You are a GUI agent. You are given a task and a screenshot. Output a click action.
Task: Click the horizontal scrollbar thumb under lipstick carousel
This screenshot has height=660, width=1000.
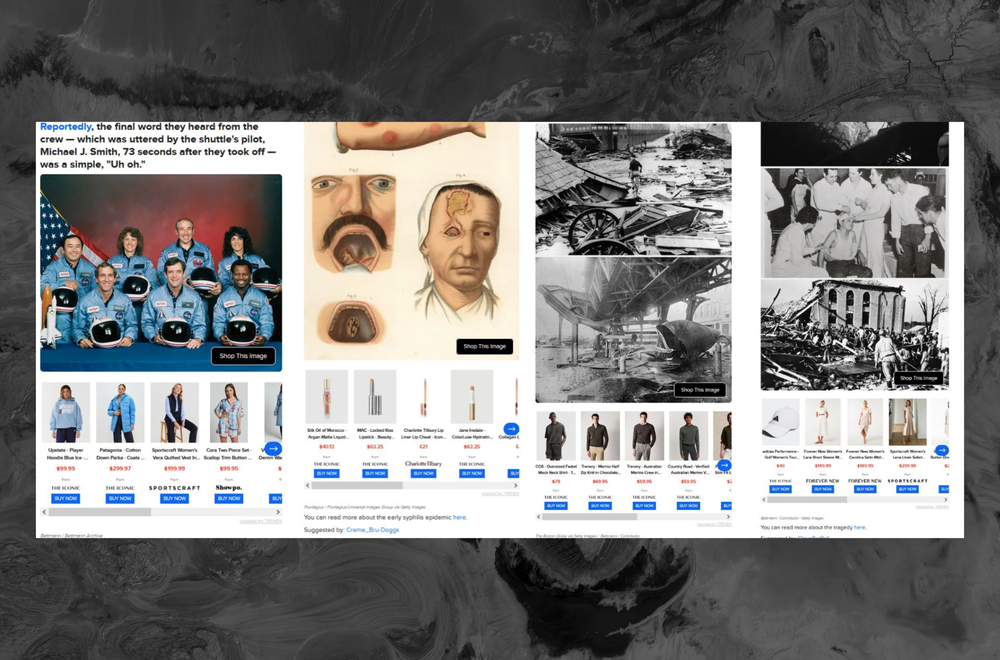tap(357, 485)
